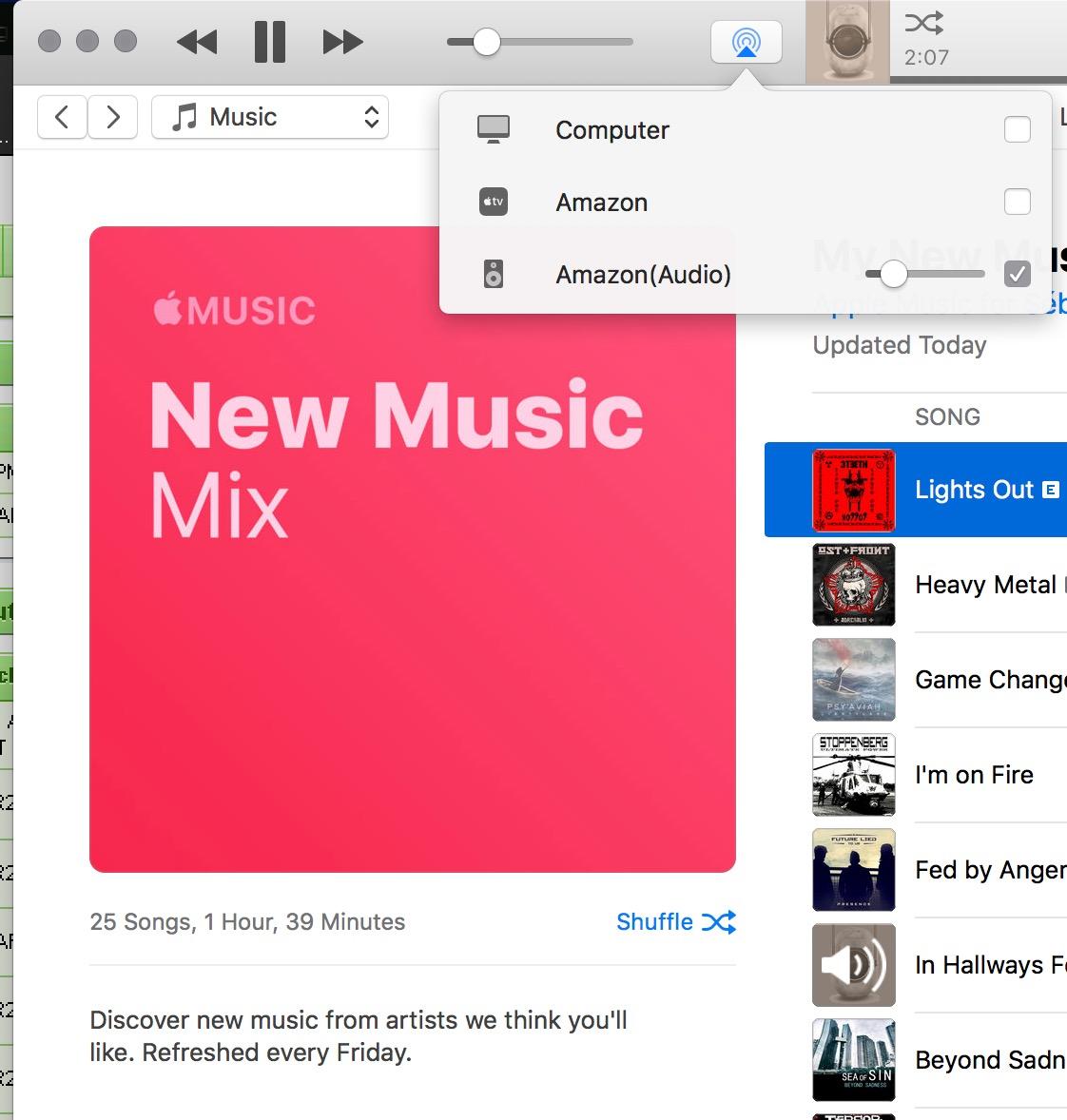This screenshot has height=1120, width=1067.
Task: Adjust the Amazon(Audio) volume slider
Action: (x=924, y=274)
